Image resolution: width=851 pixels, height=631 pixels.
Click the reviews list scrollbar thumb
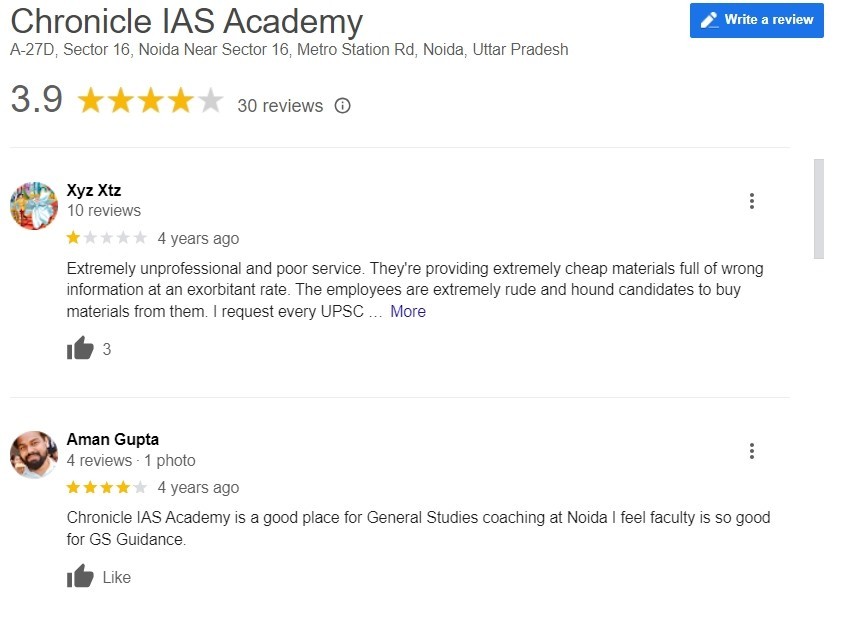click(x=819, y=209)
